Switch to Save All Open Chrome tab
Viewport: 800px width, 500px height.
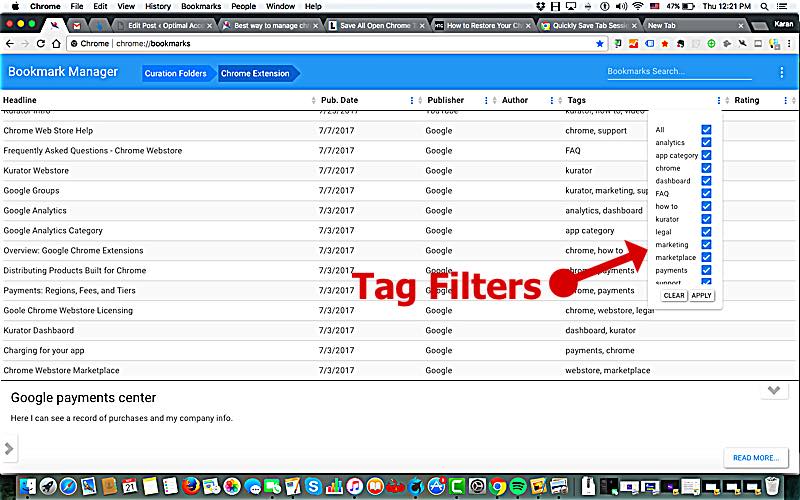(x=377, y=25)
